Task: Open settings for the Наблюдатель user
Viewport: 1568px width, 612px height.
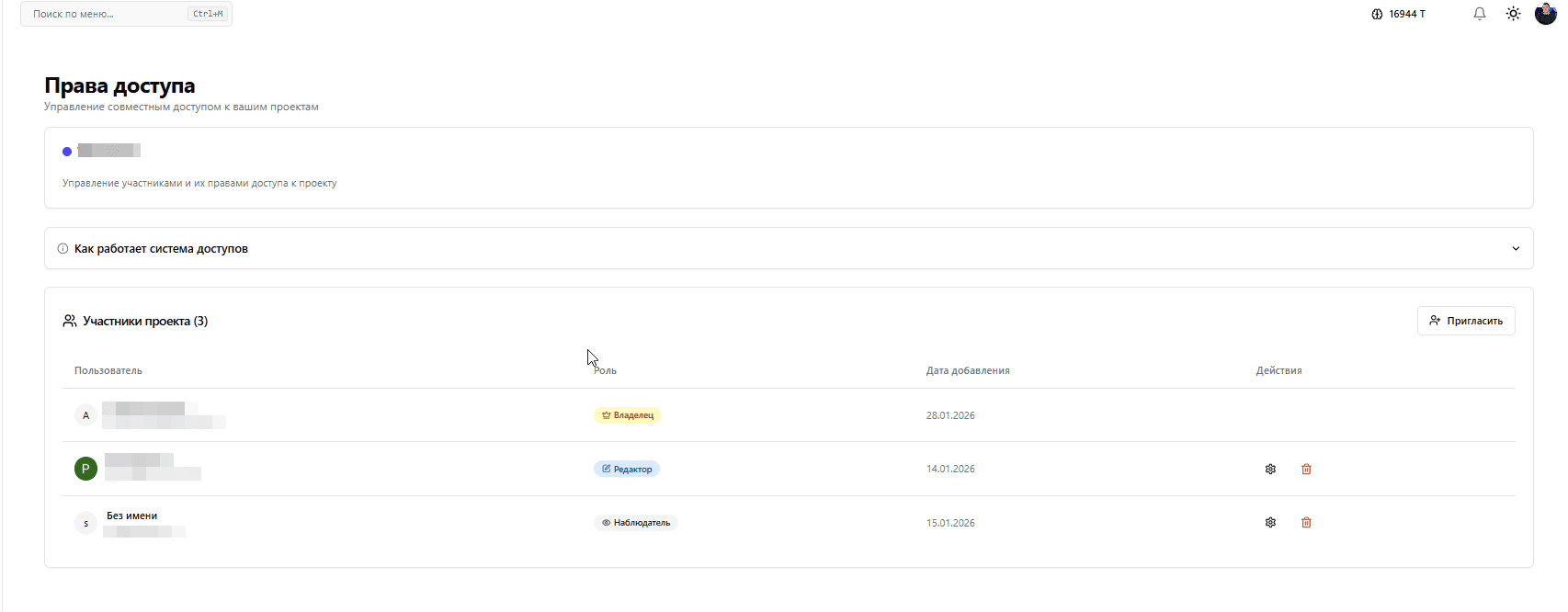Action: (1270, 523)
